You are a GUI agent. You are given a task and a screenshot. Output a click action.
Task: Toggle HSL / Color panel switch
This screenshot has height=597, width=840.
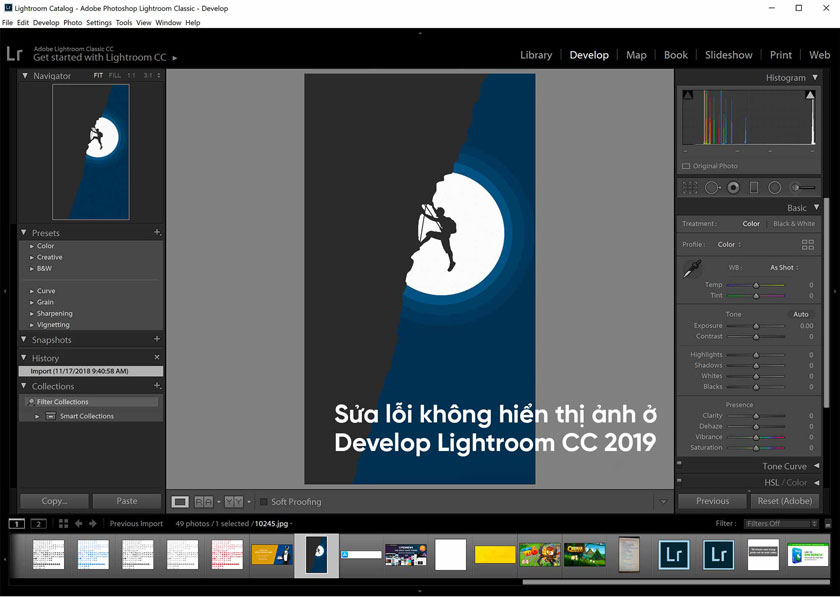[x=679, y=480]
